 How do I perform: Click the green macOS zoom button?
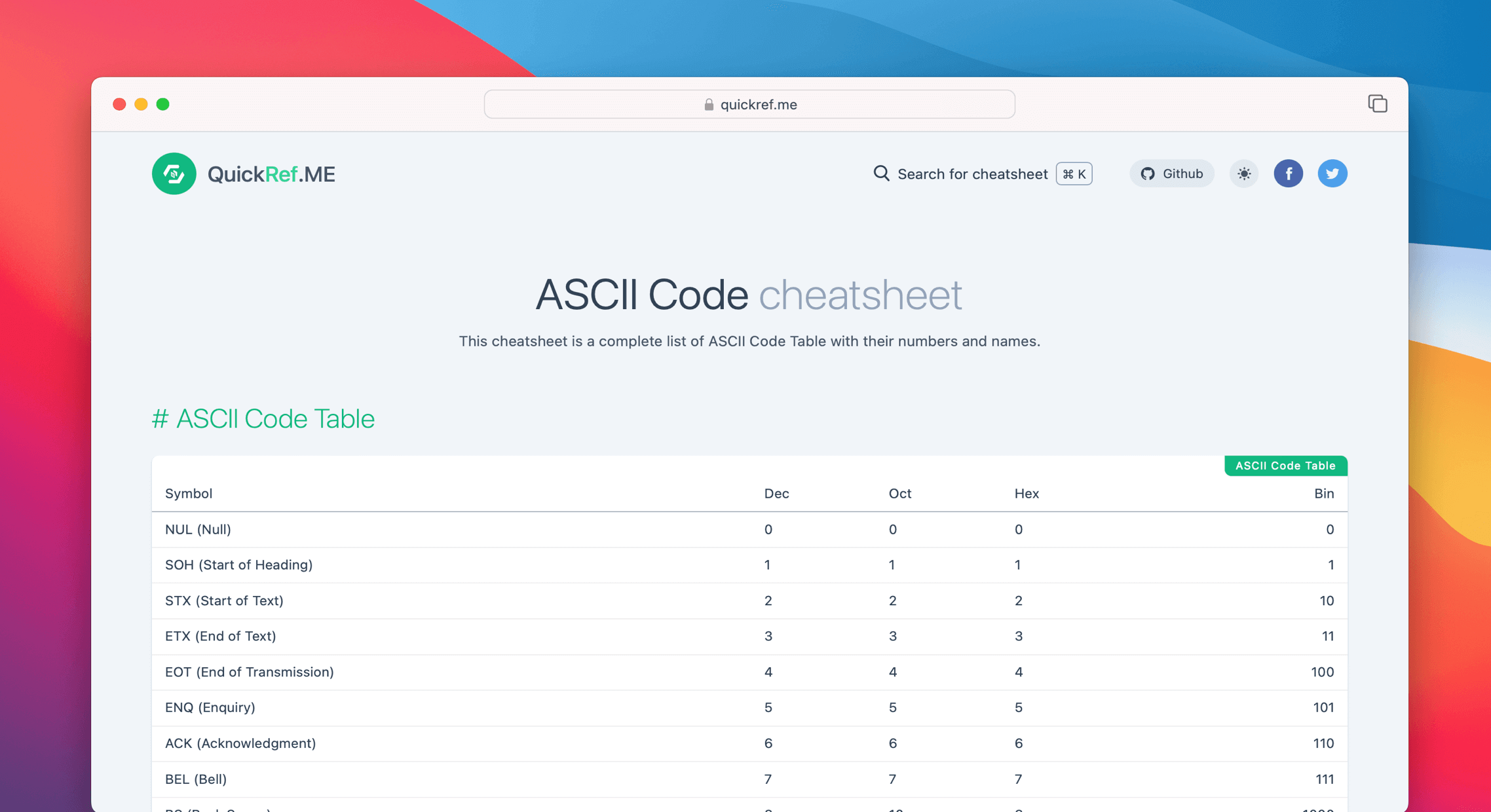(x=163, y=104)
